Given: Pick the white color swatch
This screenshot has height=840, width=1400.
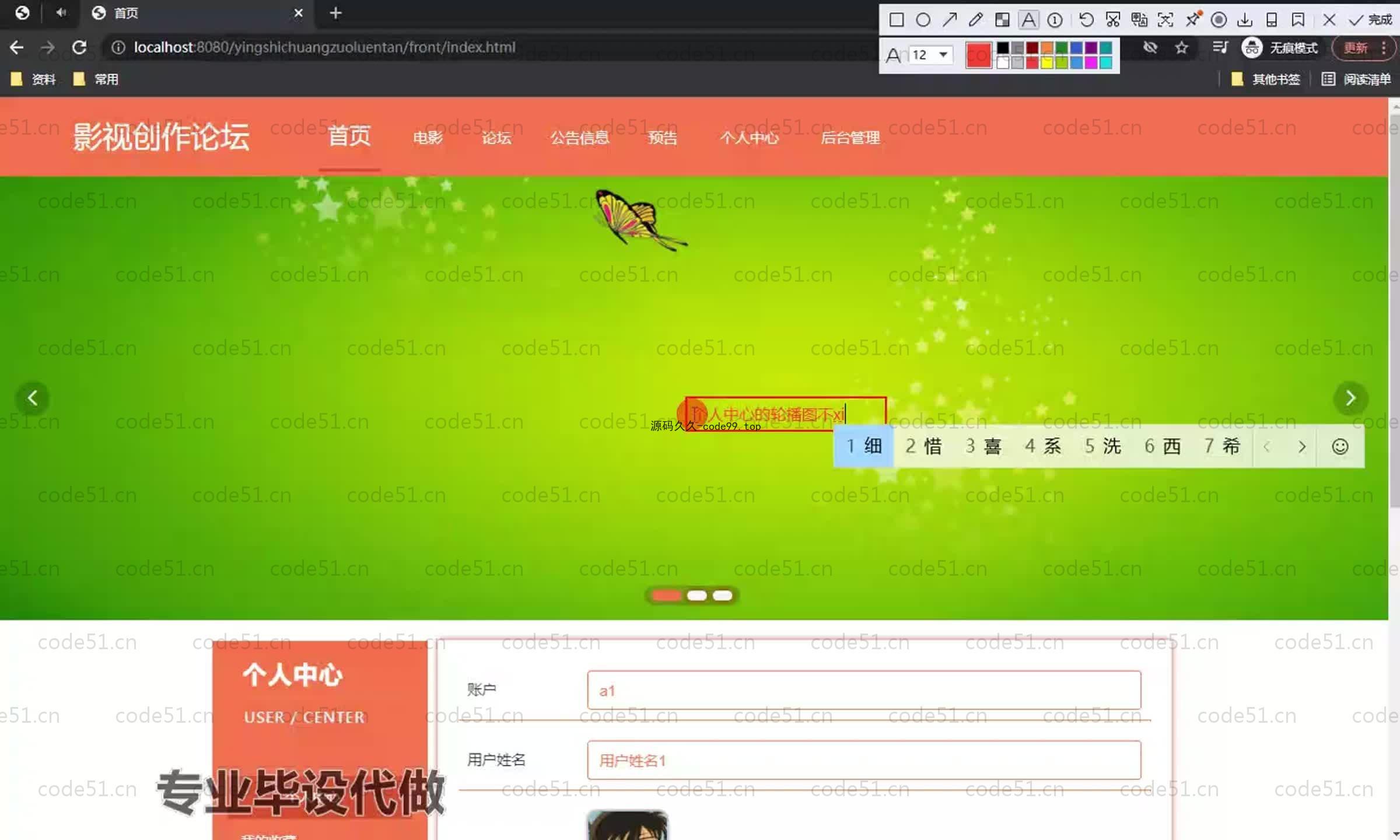Looking at the screenshot, I should tap(1003, 62).
